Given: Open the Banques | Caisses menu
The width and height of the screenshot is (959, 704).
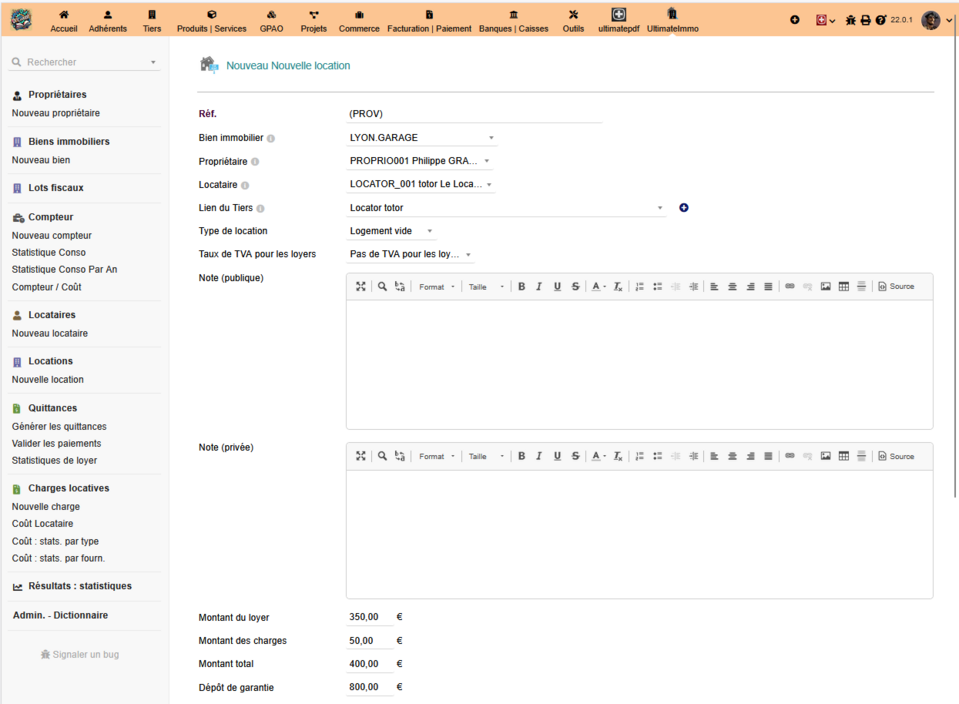Looking at the screenshot, I should pos(513,21).
